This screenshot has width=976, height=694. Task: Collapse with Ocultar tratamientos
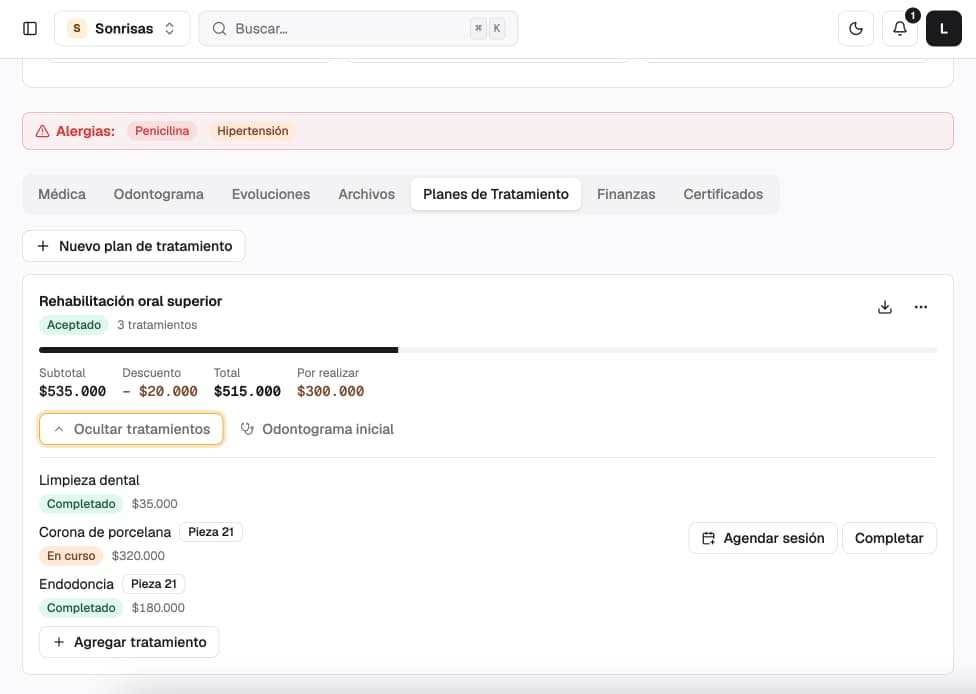pyautogui.click(x=131, y=429)
